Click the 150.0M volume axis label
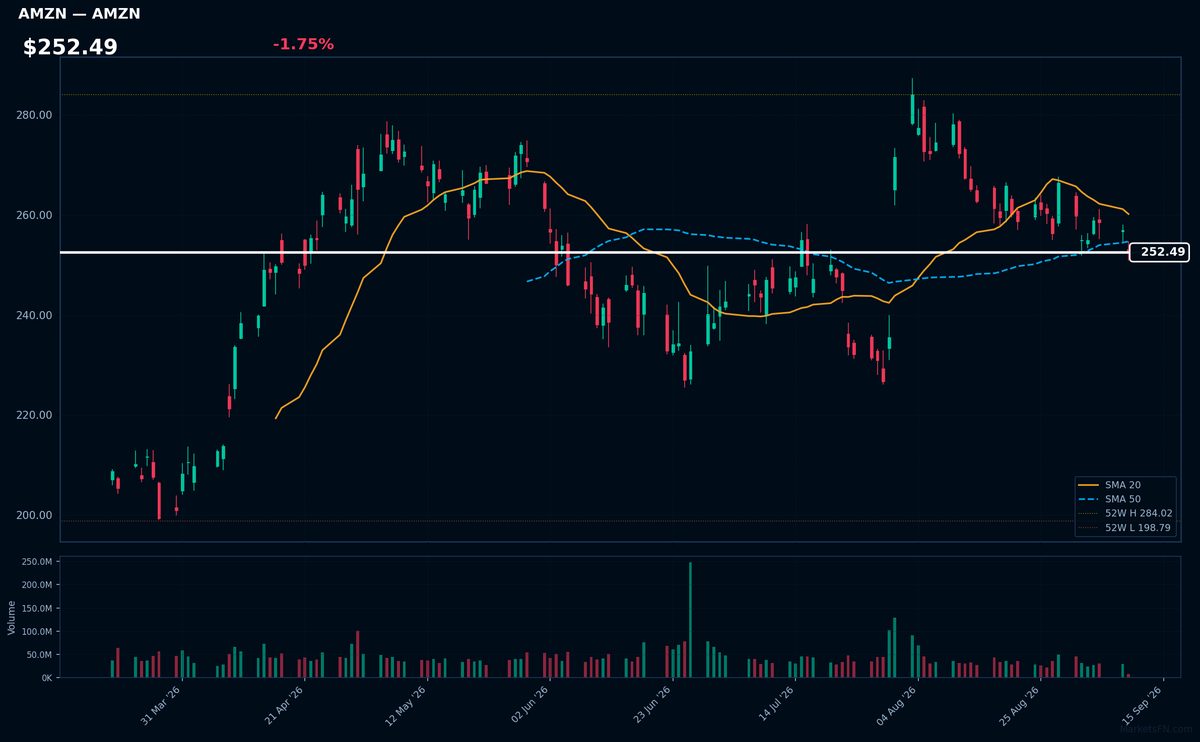The image size is (1200, 742). click(36, 608)
